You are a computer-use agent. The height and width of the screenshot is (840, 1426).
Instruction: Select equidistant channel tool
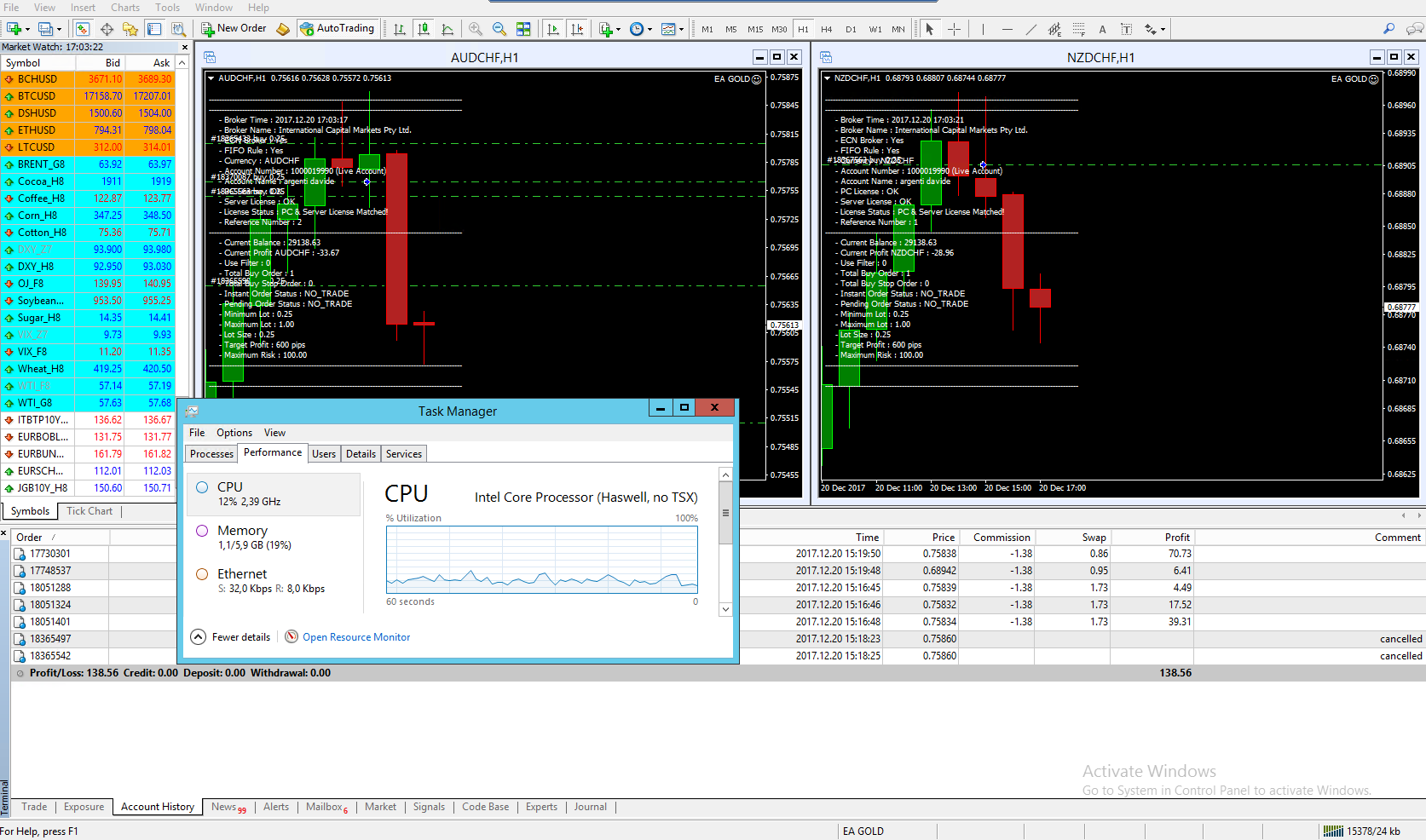(x=1054, y=29)
